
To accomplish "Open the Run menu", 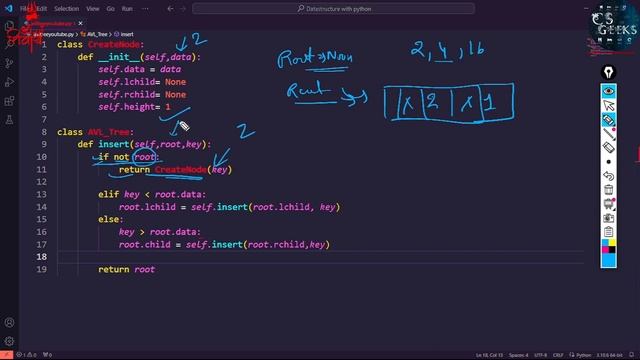I will 127,9.
